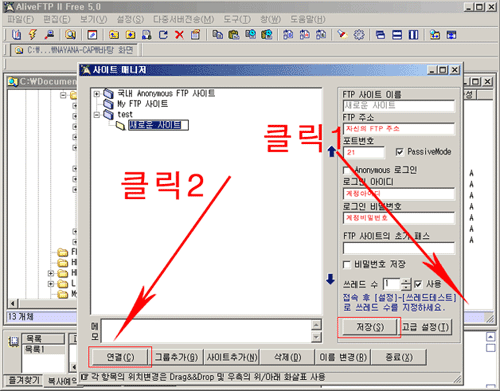
Task: Open the 파일(F) menu
Action: pyautogui.click(x=21, y=19)
